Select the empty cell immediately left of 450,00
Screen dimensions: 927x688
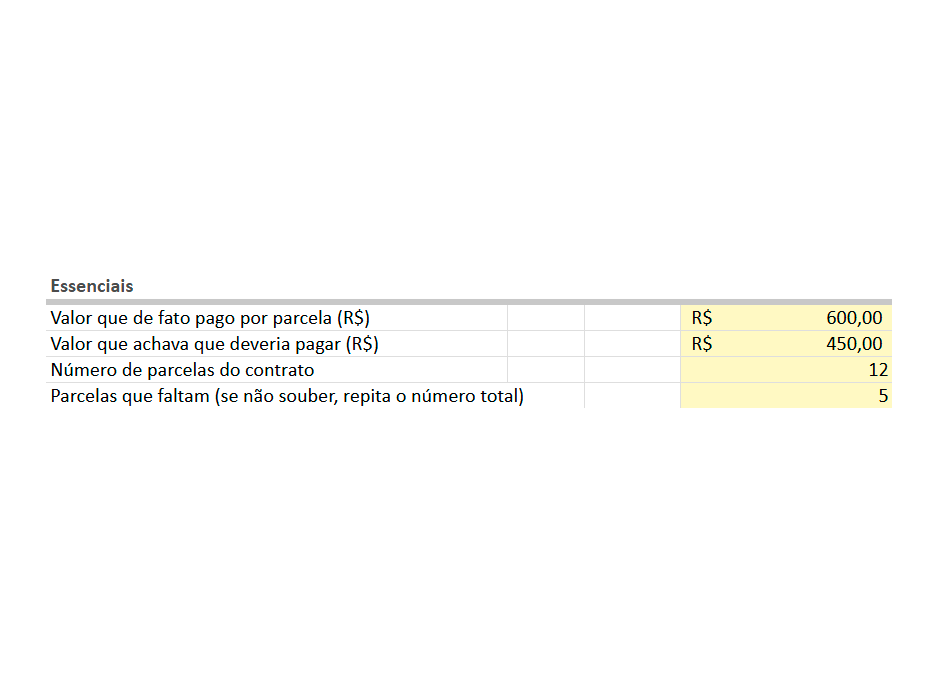click(x=632, y=345)
